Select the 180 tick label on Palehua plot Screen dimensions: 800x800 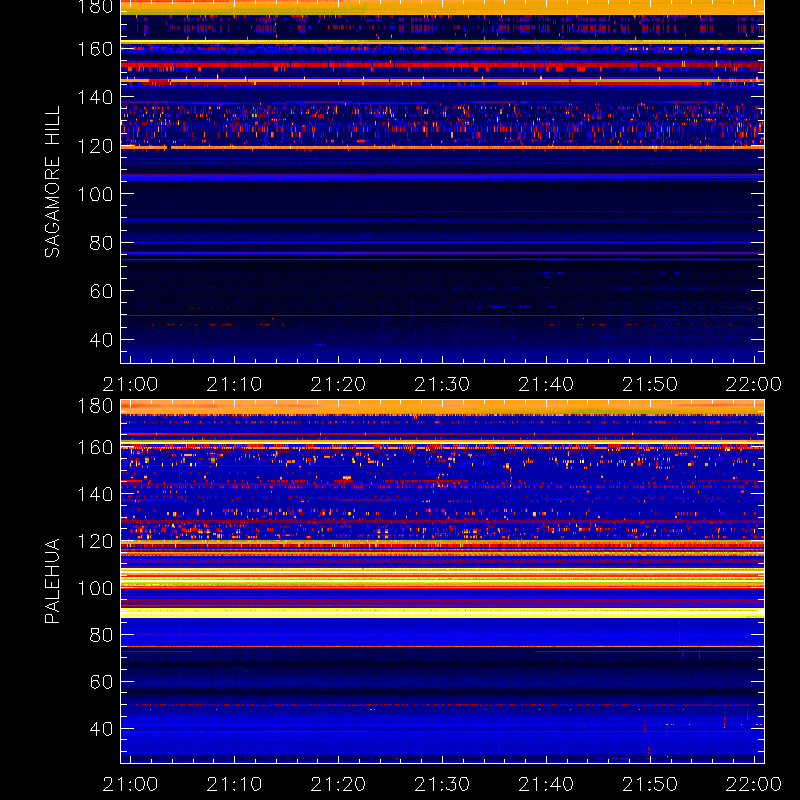tap(95, 406)
